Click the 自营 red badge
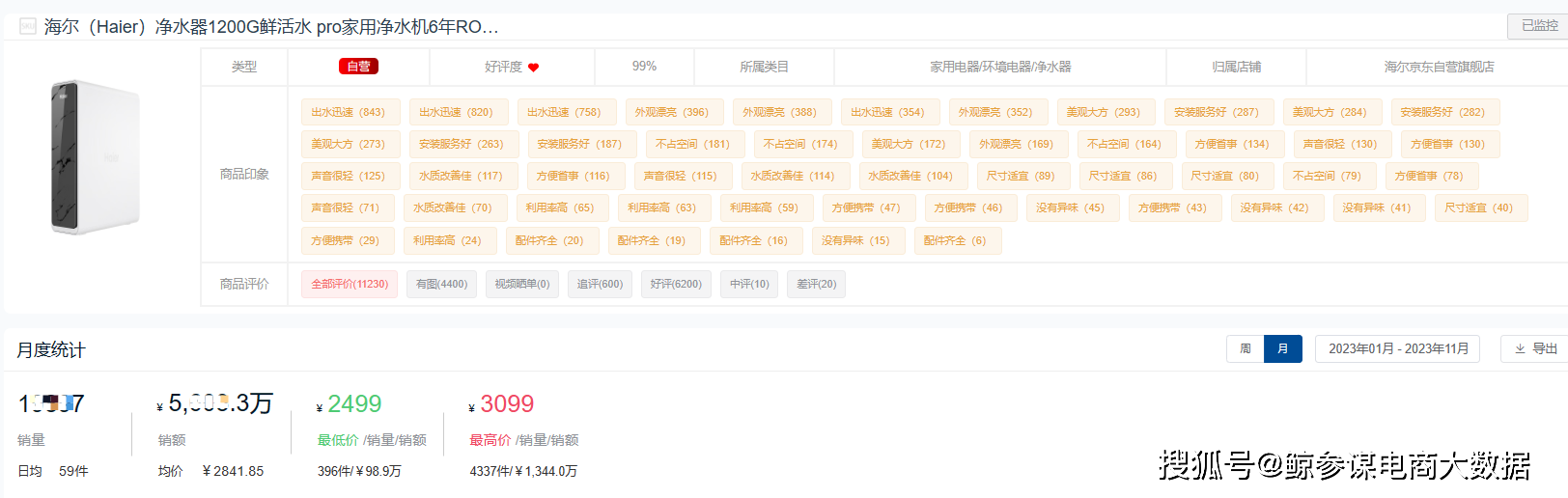Viewport: 1568px width, 498px height. click(x=358, y=67)
